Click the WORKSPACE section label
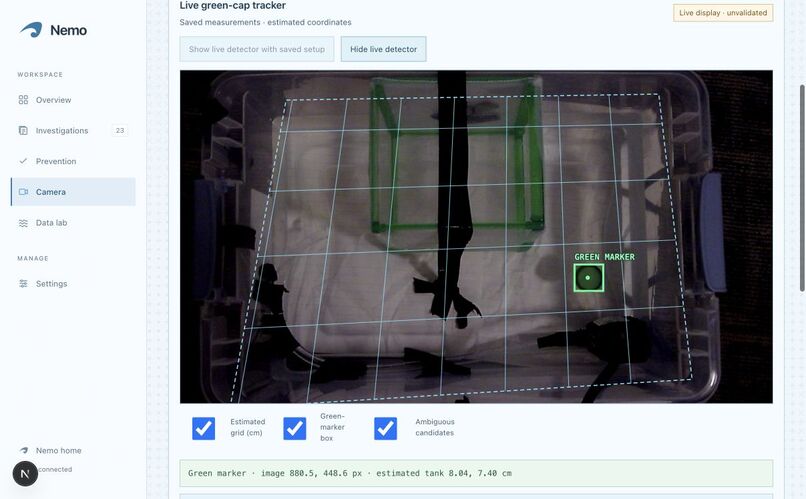The width and height of the screenshot is (806, 499). coord(40,75)
